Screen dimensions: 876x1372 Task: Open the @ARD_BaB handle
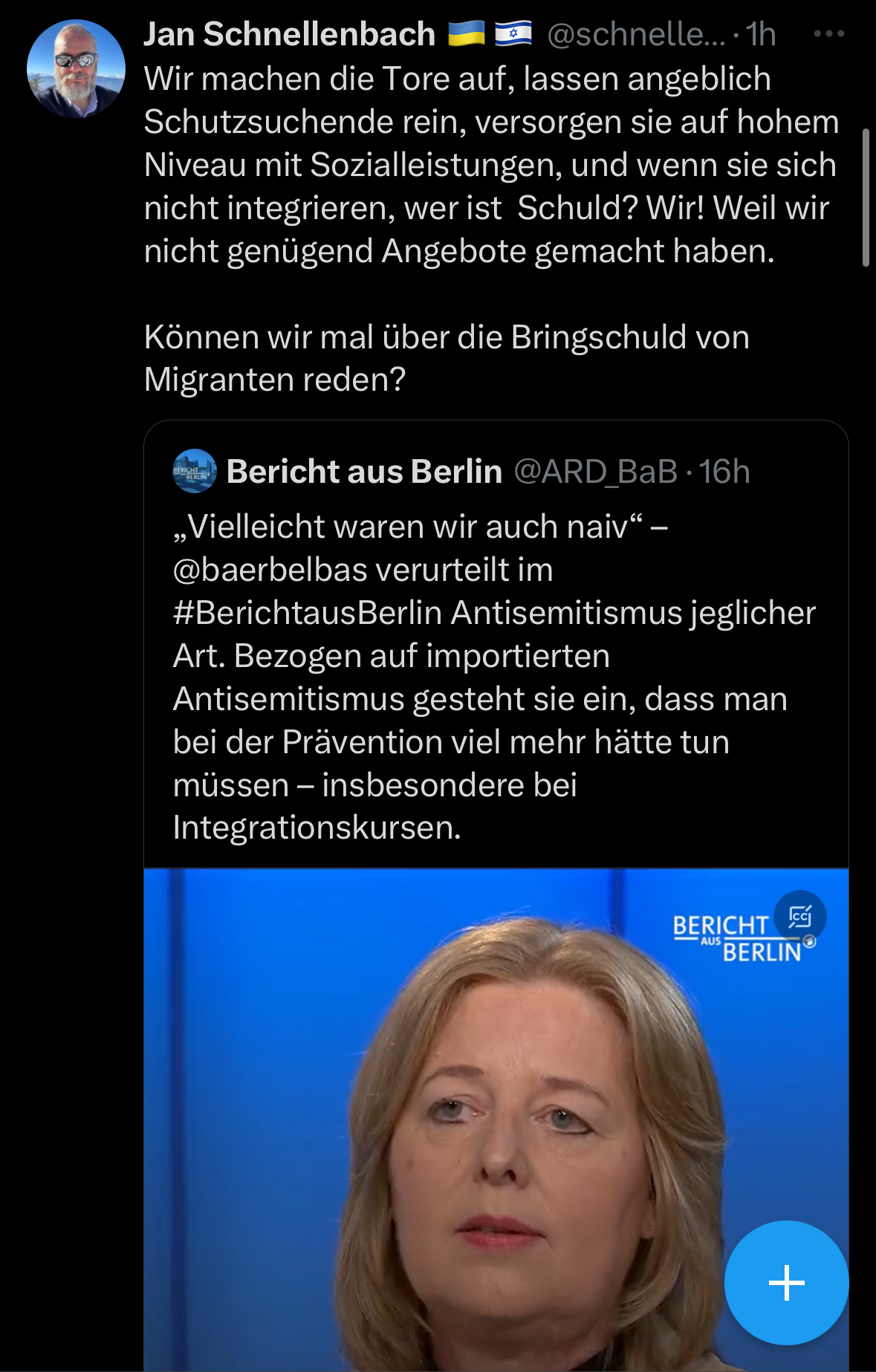tap(596, 472)
